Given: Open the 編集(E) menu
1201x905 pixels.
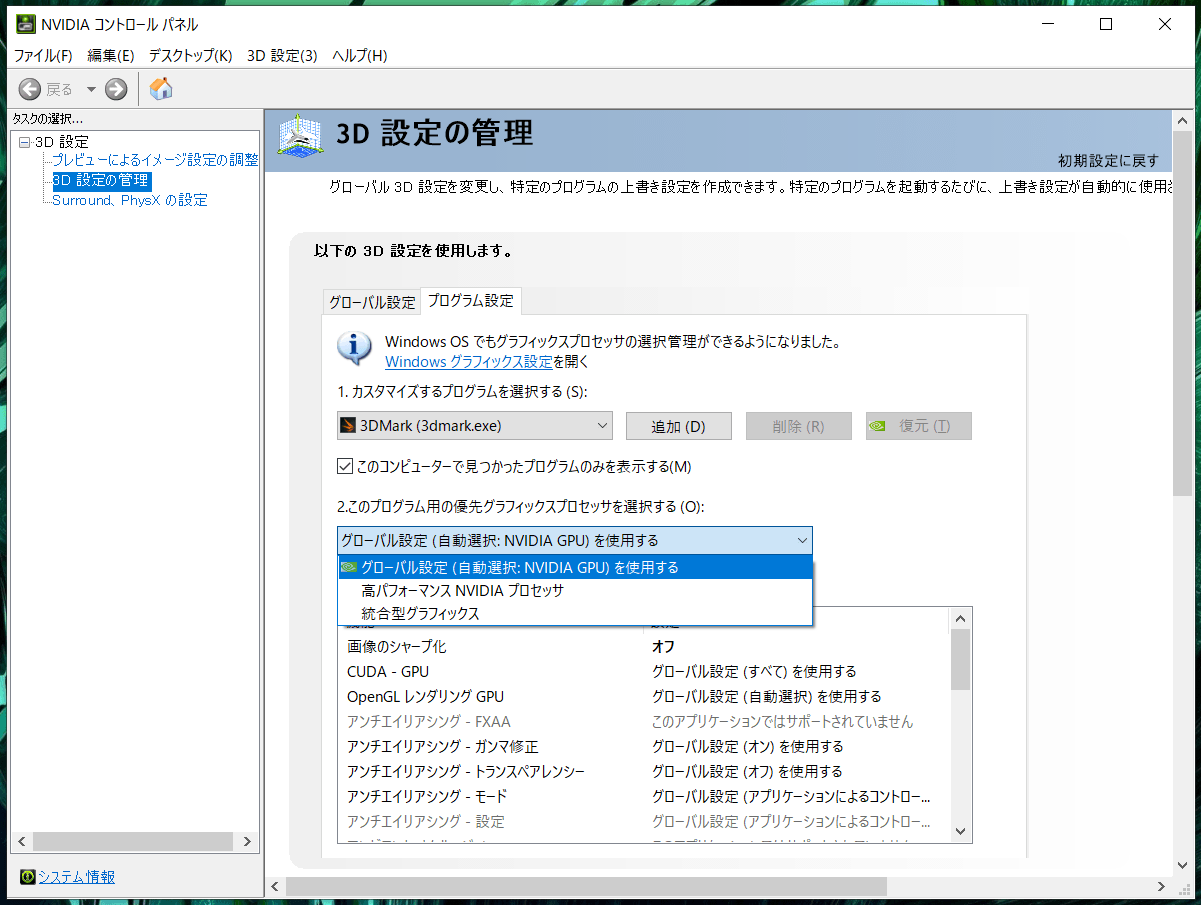Looking at the screenshot, I should coord(110,56).
